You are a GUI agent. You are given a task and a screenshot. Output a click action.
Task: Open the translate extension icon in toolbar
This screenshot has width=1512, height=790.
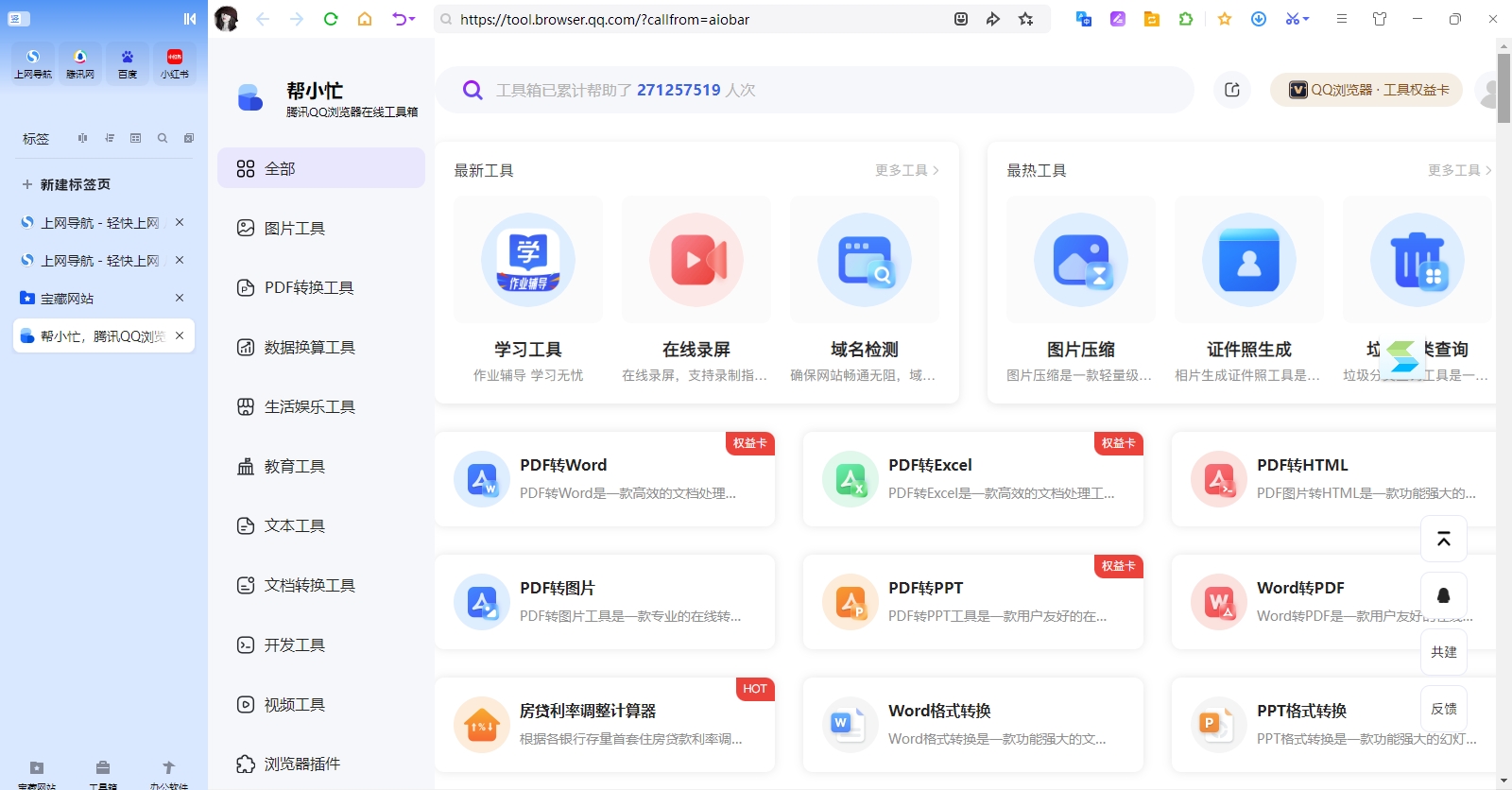(x=1084, y=19)
